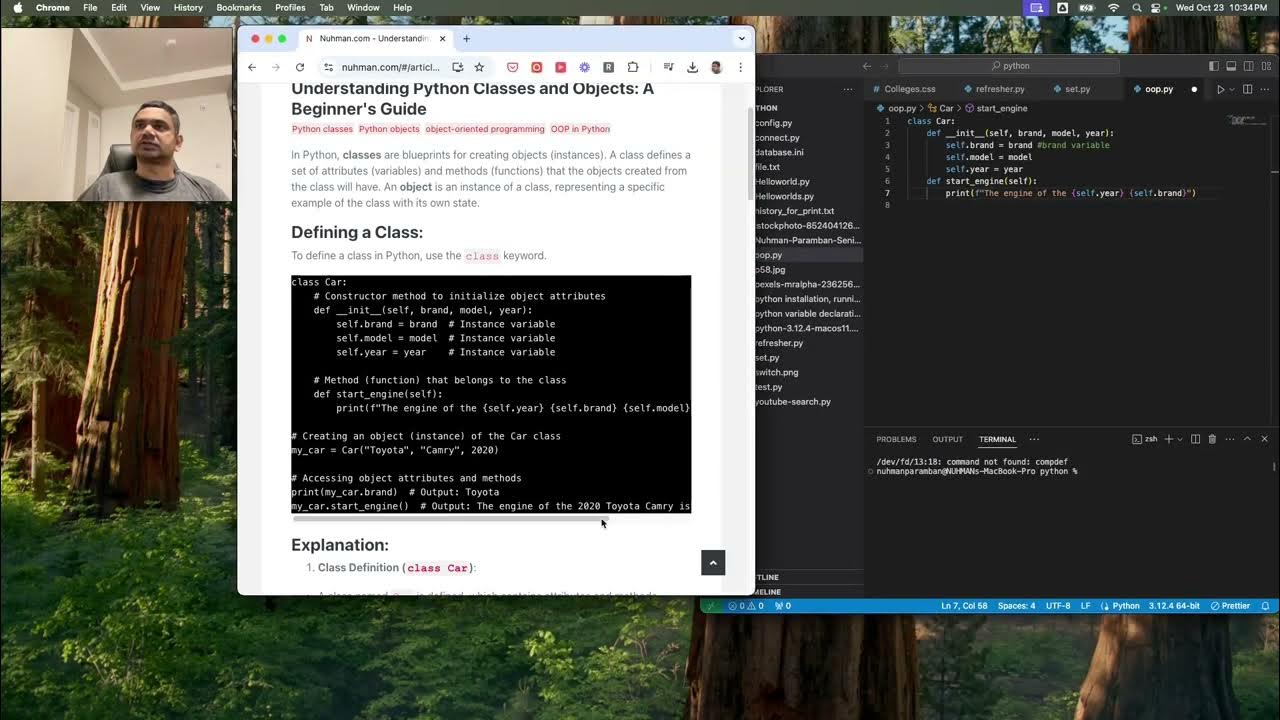Click VS Code go back arrow
This screenshot has width=1280, height=720.
pos(867,66)
